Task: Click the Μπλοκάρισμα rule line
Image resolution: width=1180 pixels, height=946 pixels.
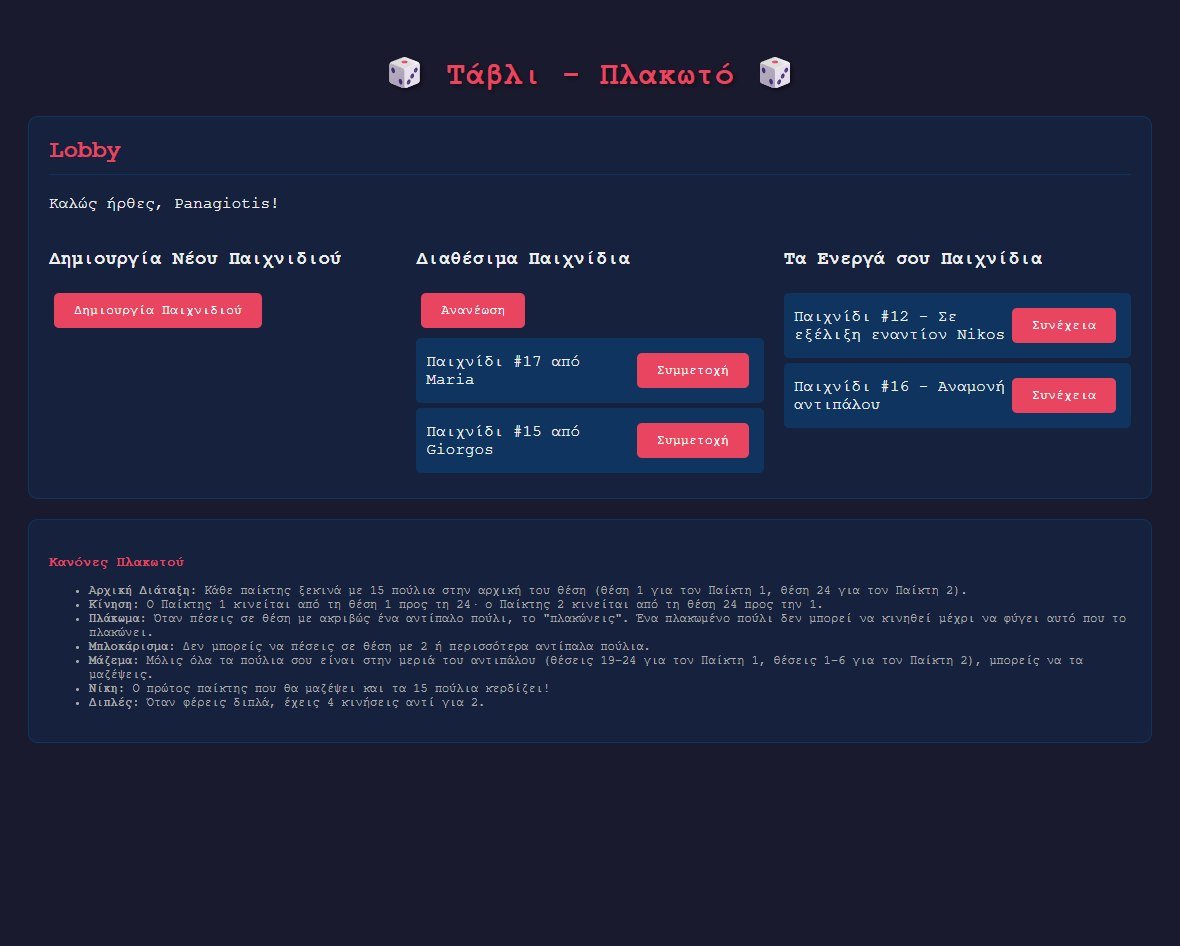Action: tap(369, 646)
